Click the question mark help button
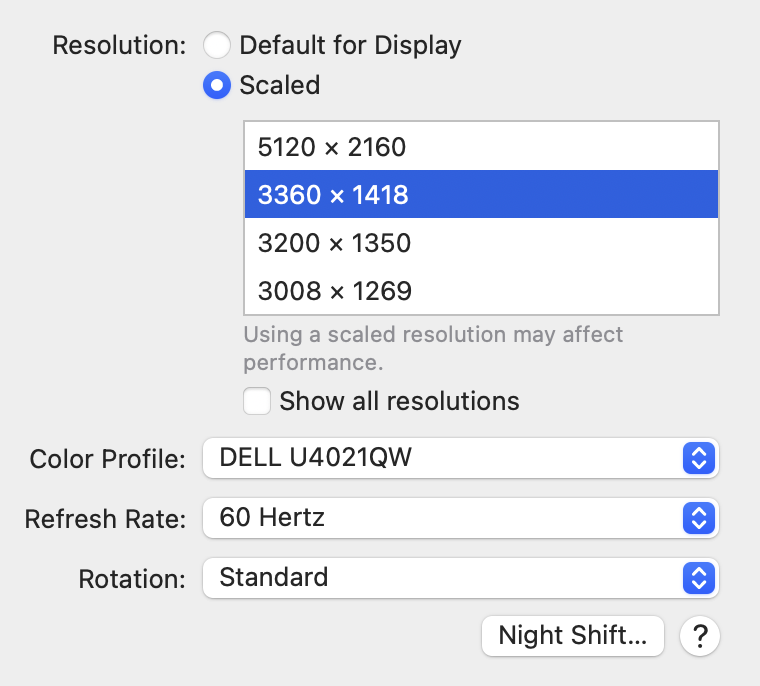 click(x=701, y=635)
